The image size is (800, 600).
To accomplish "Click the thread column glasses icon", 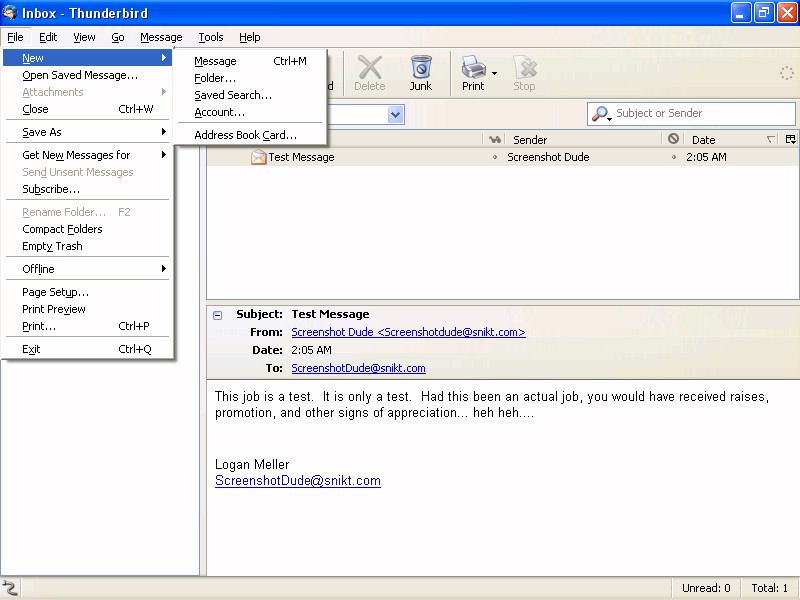I will tap(494, 139).
